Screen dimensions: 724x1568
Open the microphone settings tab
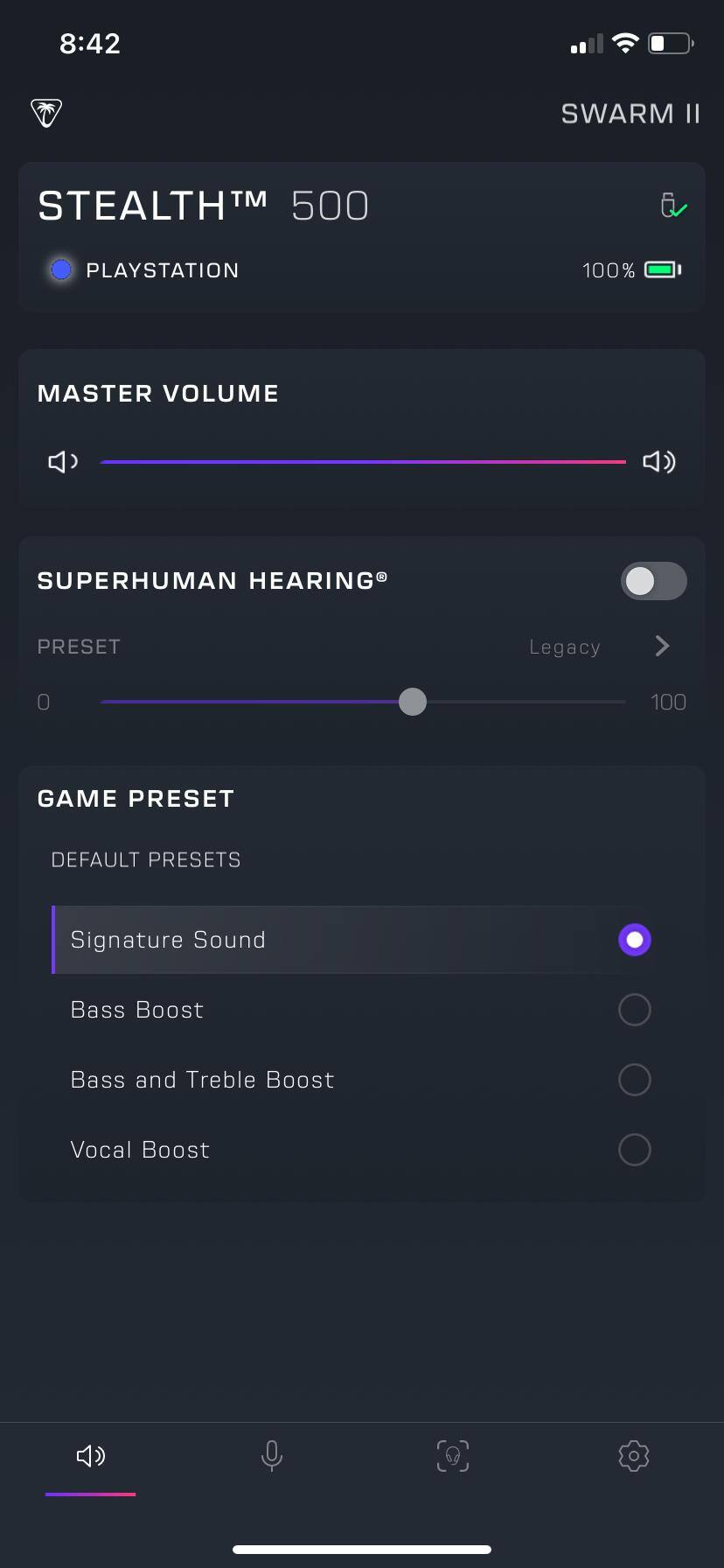tap(272, 1455)
